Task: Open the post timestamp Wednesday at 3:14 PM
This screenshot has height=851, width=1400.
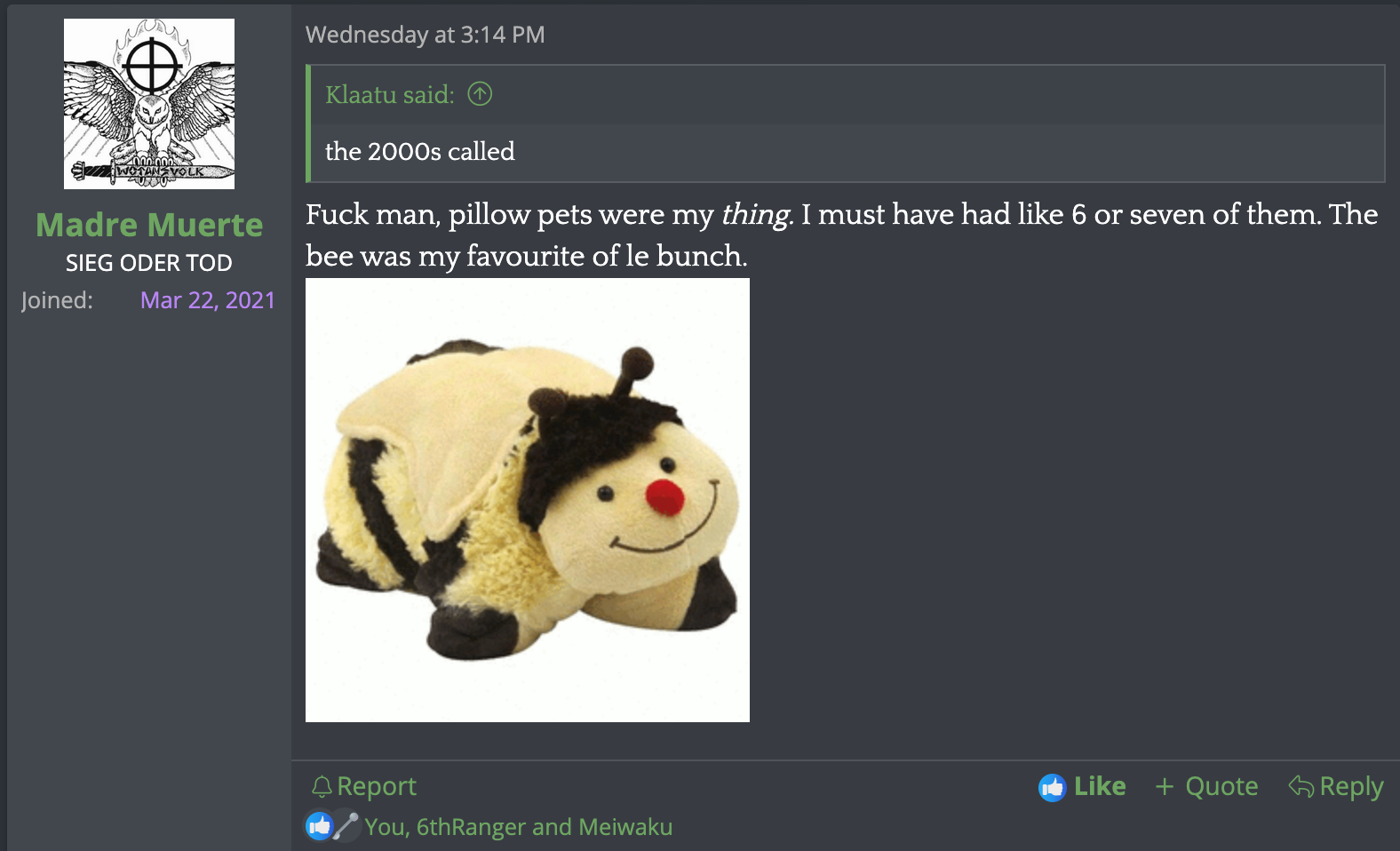Action: click(x=426, y=35)
